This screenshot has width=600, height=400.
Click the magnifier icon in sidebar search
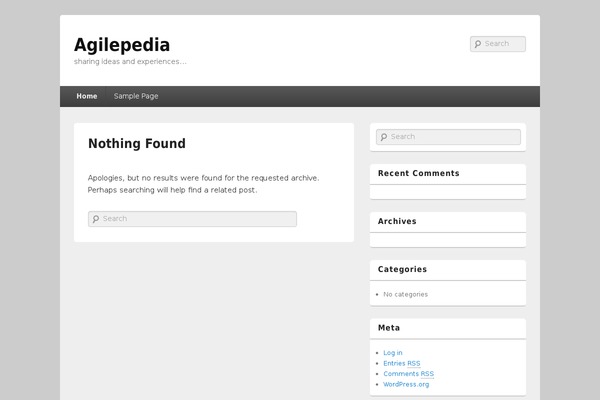(383, 137)
